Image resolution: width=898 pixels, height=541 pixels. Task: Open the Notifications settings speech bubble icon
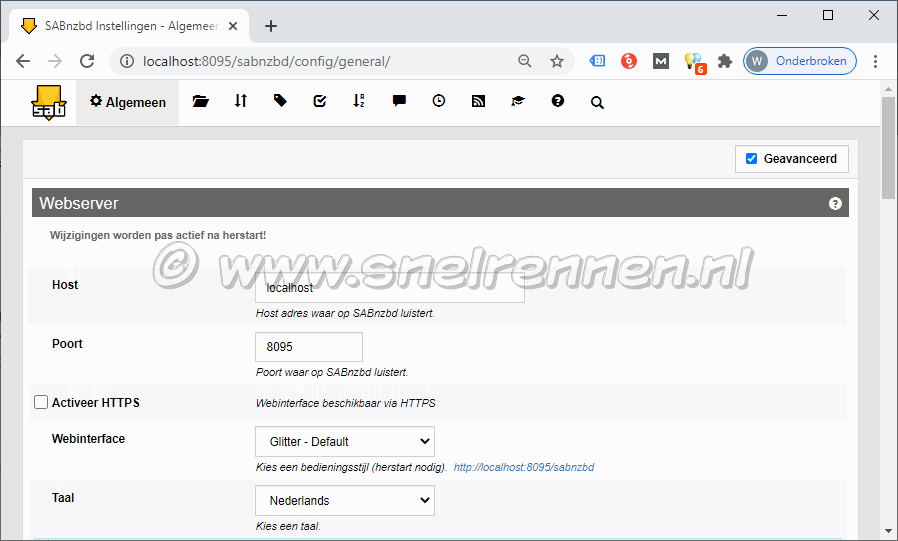coord(399,101)
